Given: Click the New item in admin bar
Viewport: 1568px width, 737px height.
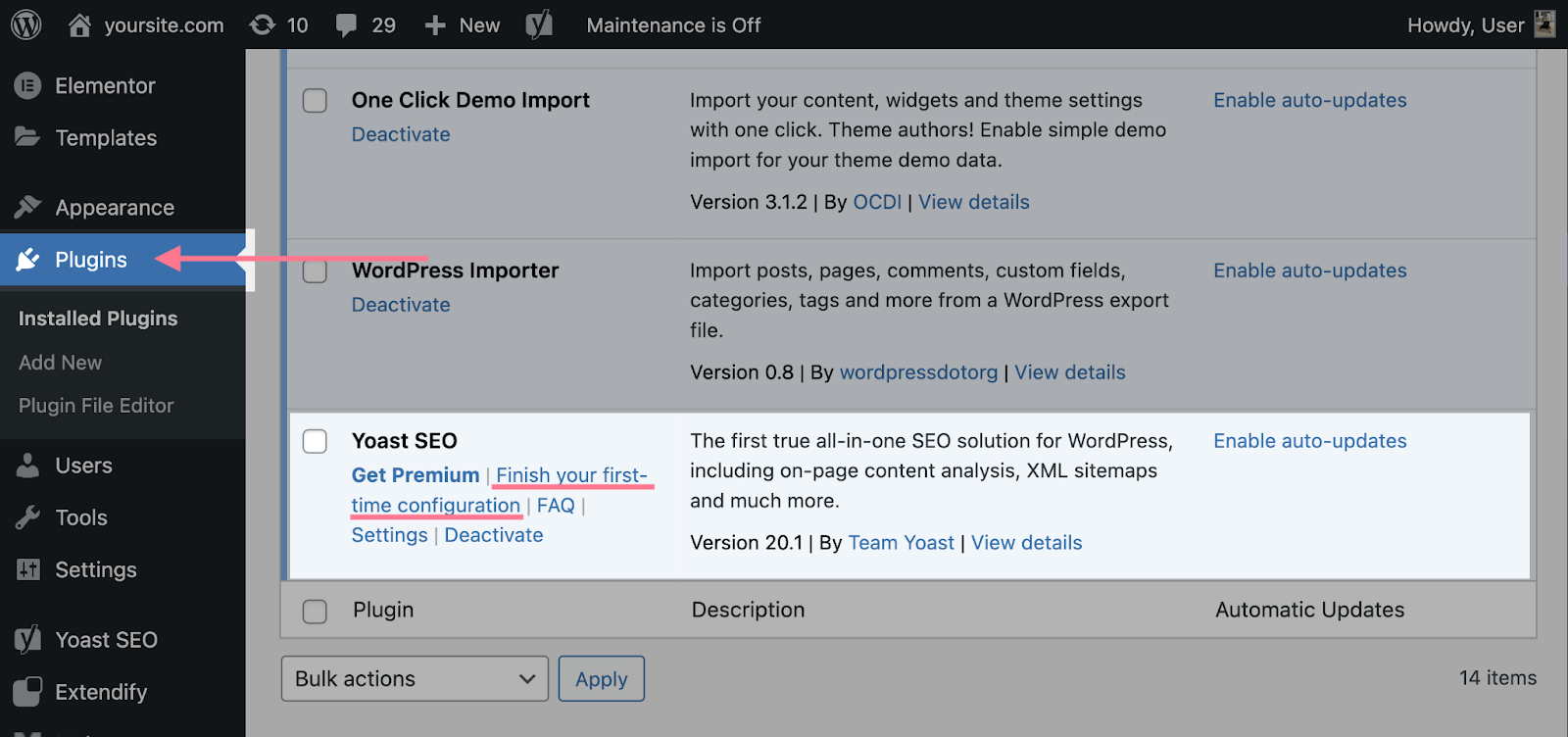Looking at the screenshot, I should click(479, 25).
